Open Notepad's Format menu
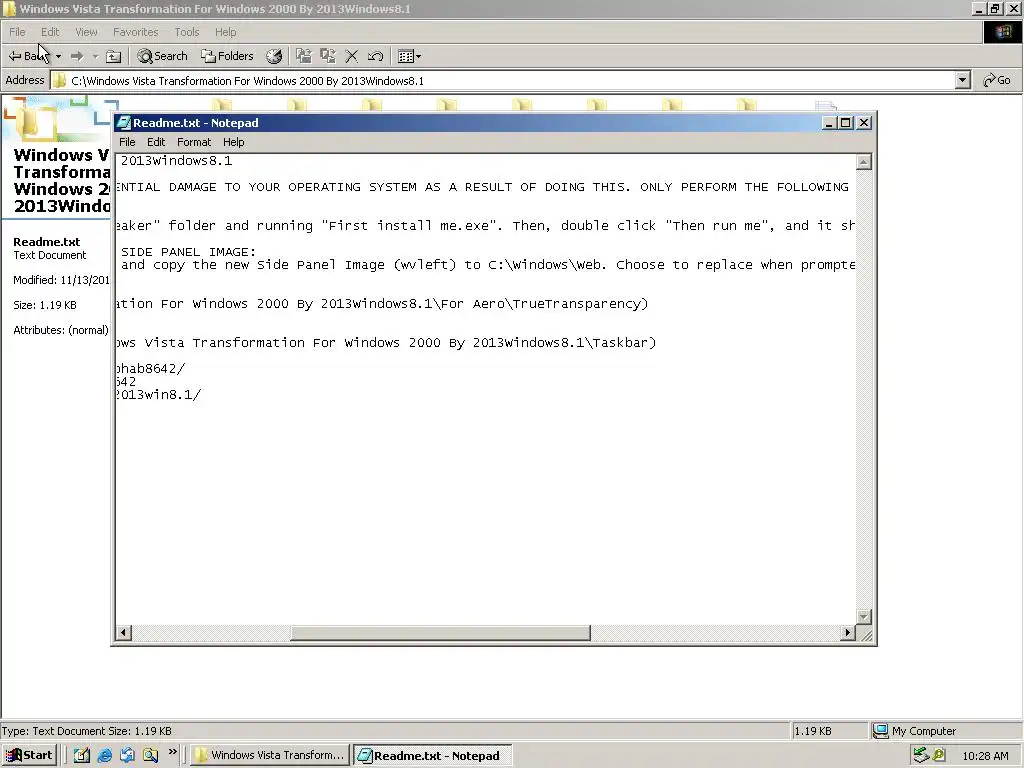 (194, 142)
